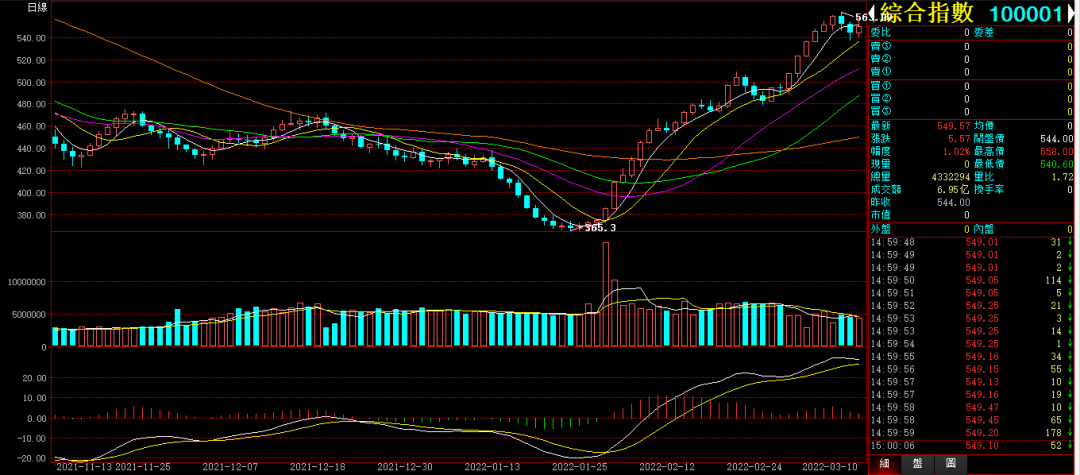The width and height of the screenshot is (1080, 475).
Task: Click the green arrow in 15:00:06 row
Action: coord(1070,446)
